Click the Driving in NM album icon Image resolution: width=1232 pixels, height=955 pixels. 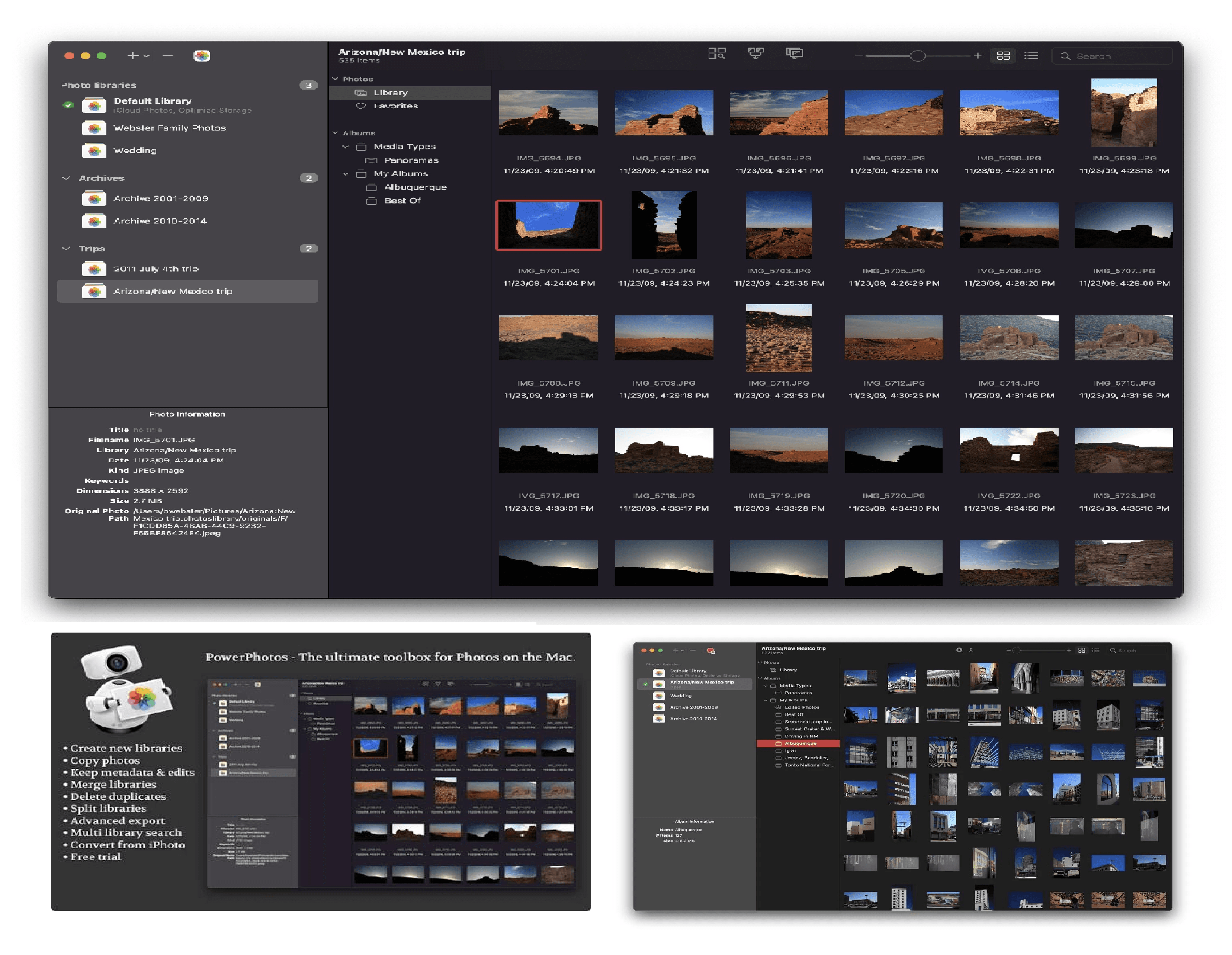point(779,736)
